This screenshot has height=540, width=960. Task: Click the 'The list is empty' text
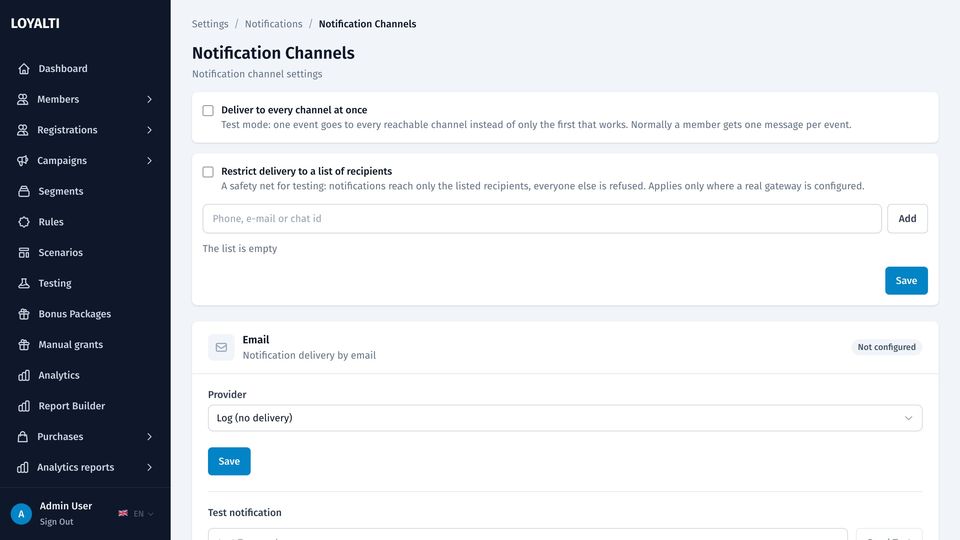(240, 249)
